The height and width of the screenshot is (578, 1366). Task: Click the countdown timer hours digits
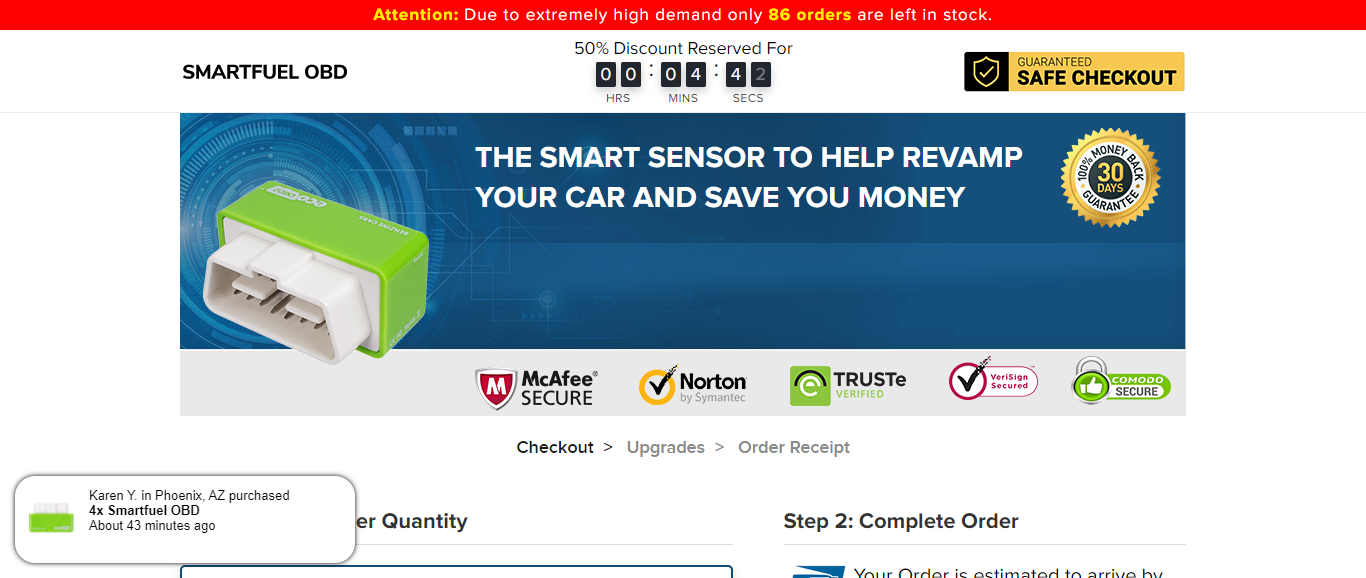click(x=618, y=74)
